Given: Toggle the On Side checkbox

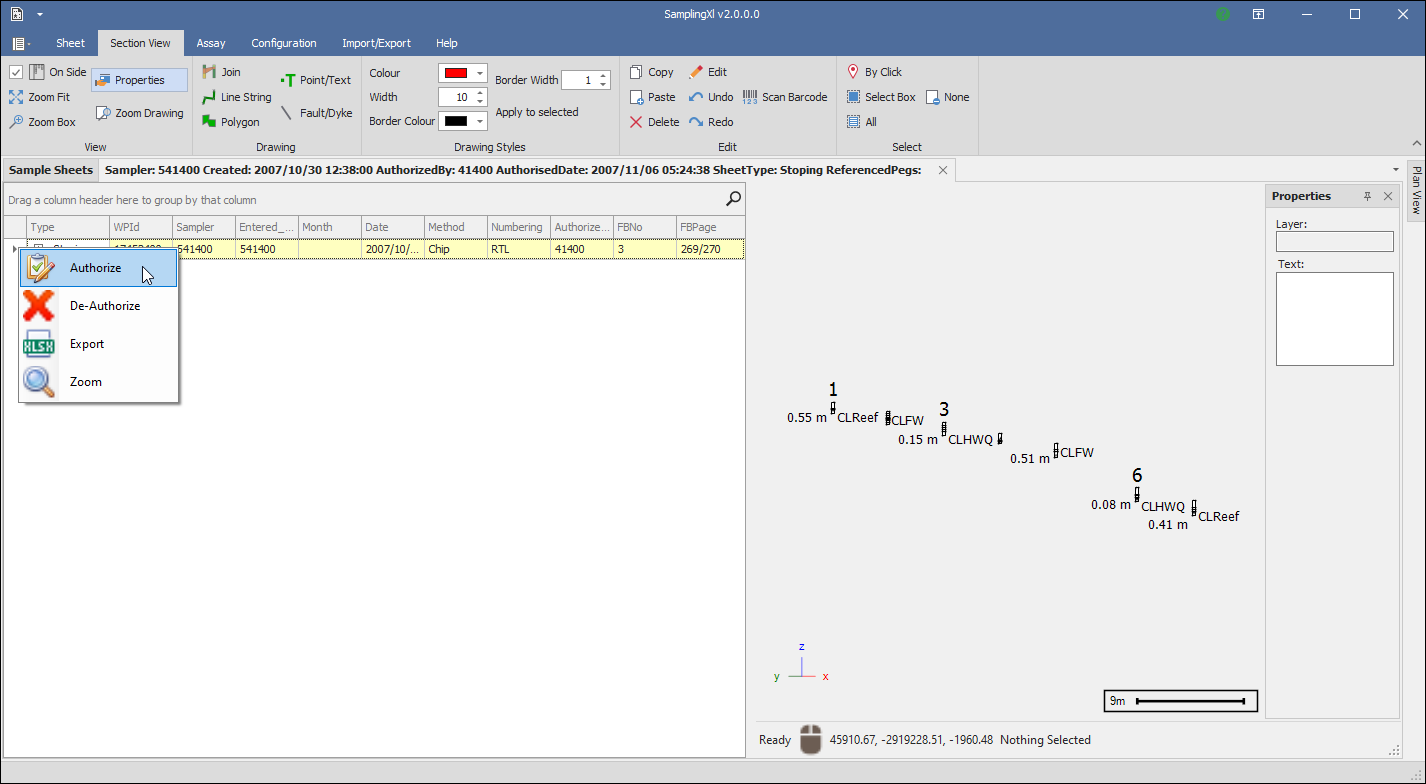Looking at the screenshot, I should click(x=16, y=72).
